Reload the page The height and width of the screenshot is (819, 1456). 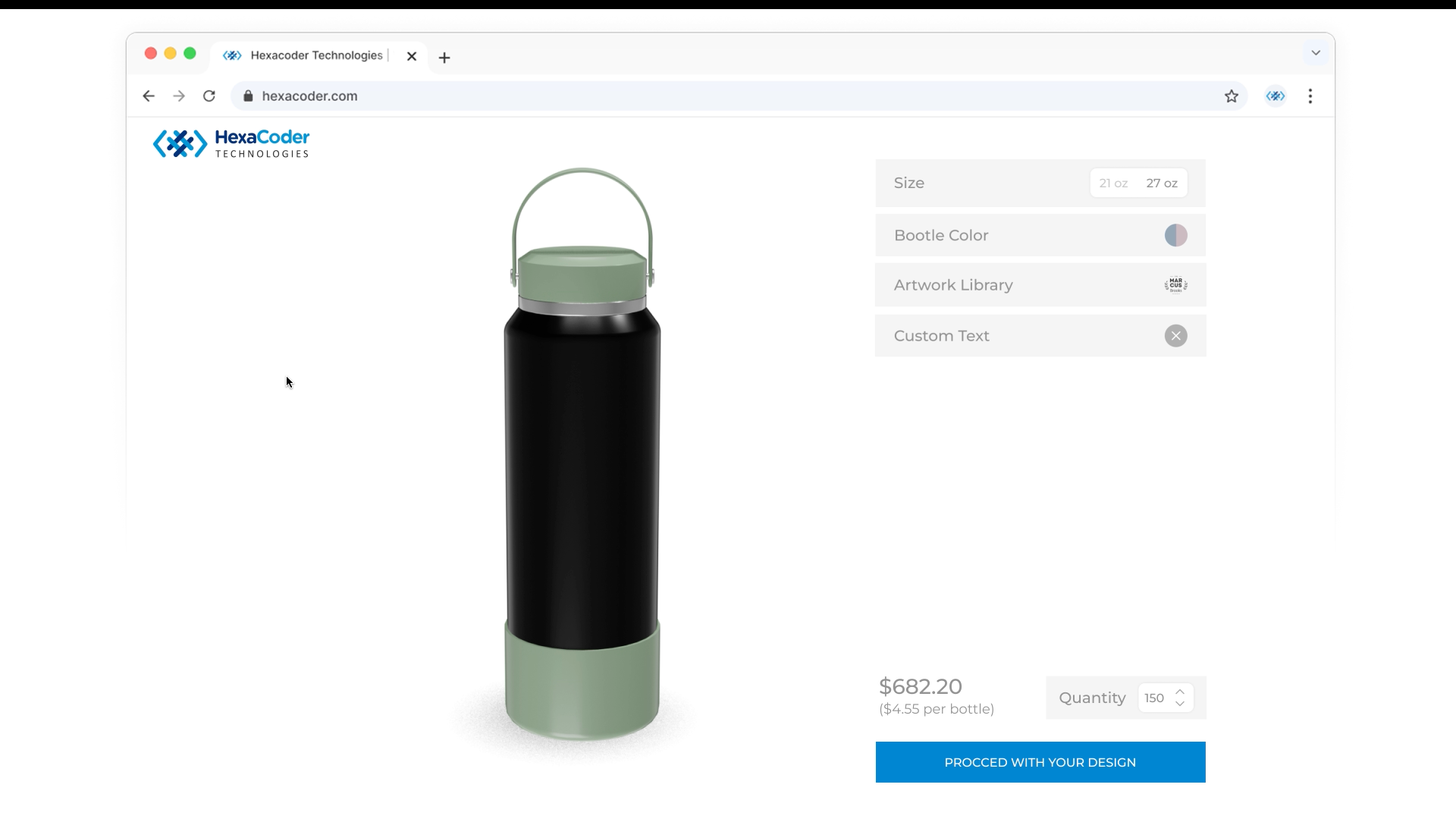209,96
